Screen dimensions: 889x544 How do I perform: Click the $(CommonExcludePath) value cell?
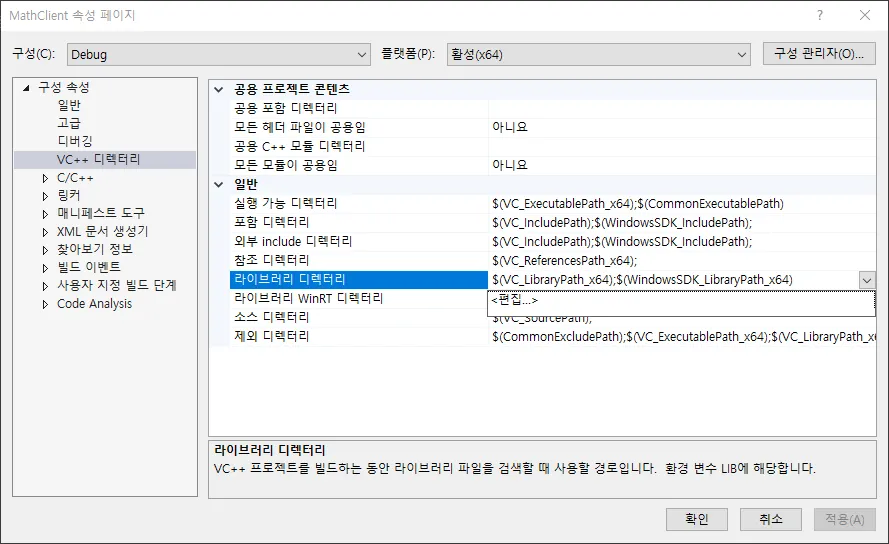click(x=682, y=336)
